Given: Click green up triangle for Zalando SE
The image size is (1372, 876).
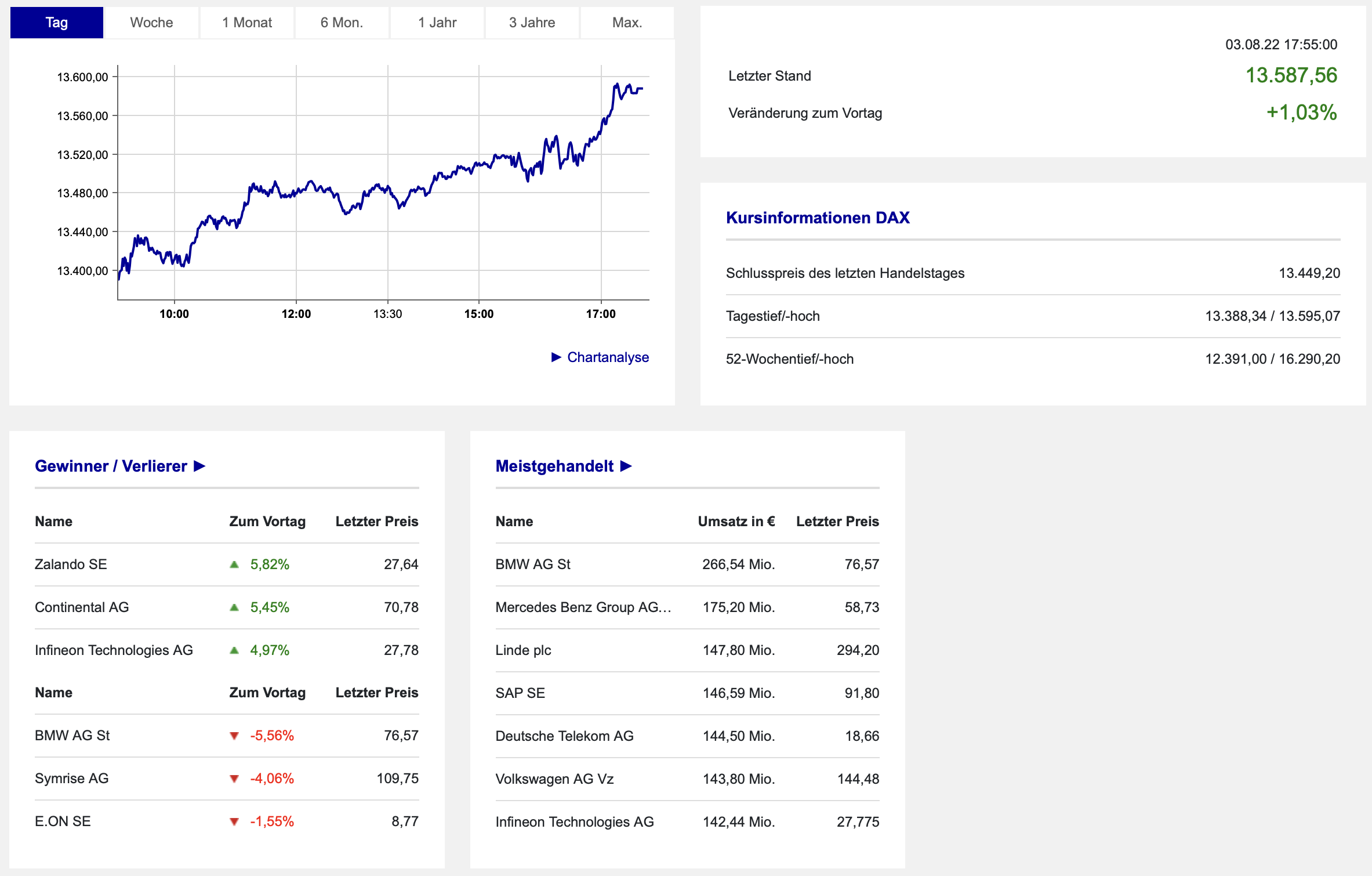Looking at the screenshot, I should (x=234, y=564).
